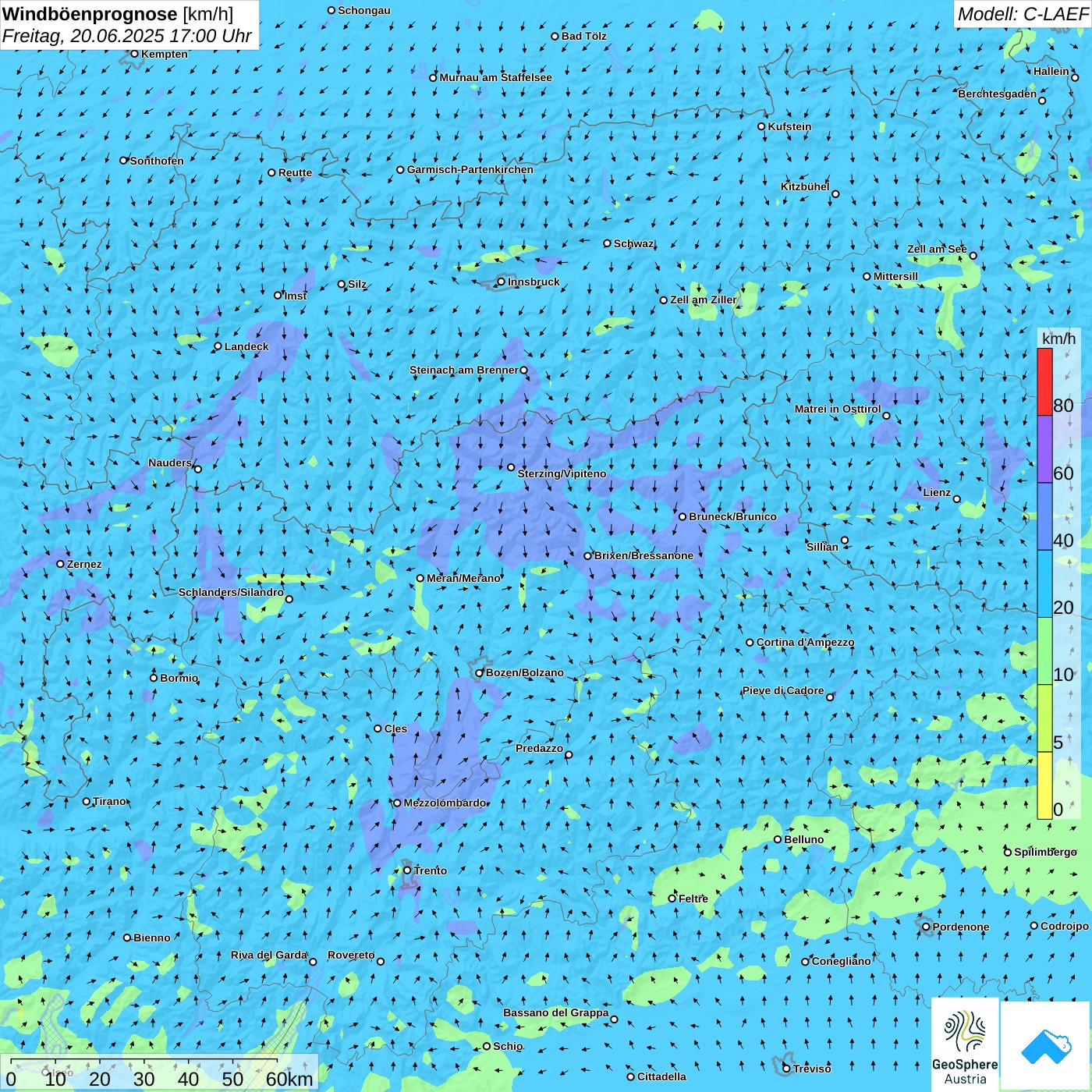This screenshot has width=1092, height=1092.
Task: Click the Murnau am Staffelsee label
Action: pyautogui.click(x=495, y=77)
